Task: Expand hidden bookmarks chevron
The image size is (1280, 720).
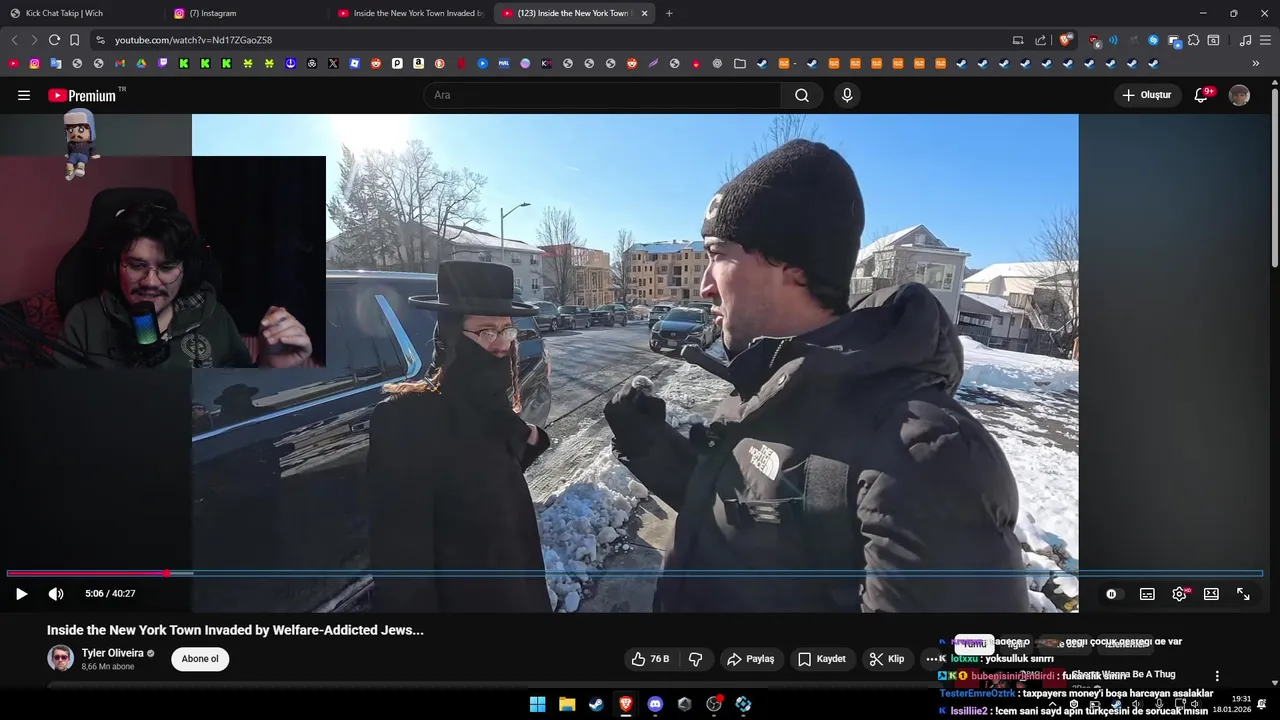Action: 1256,63
